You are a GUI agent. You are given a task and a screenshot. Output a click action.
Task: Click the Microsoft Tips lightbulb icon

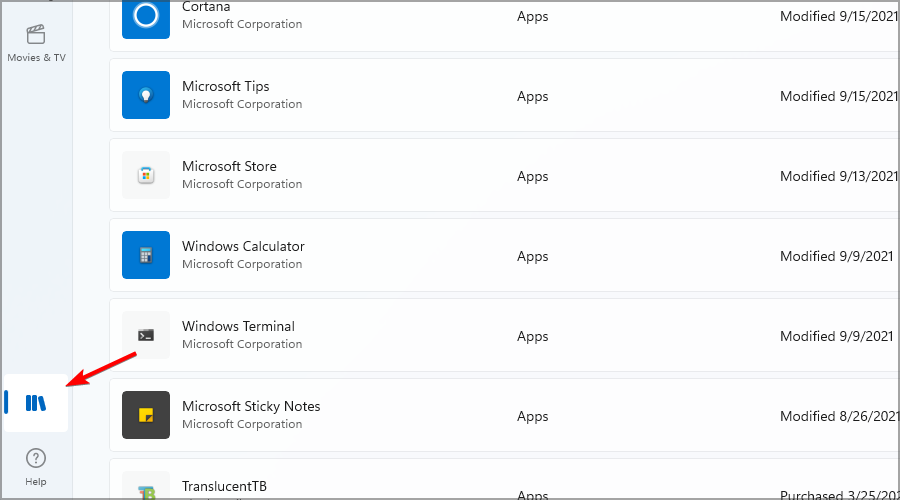pyautogui.click(x=146, y=95)
